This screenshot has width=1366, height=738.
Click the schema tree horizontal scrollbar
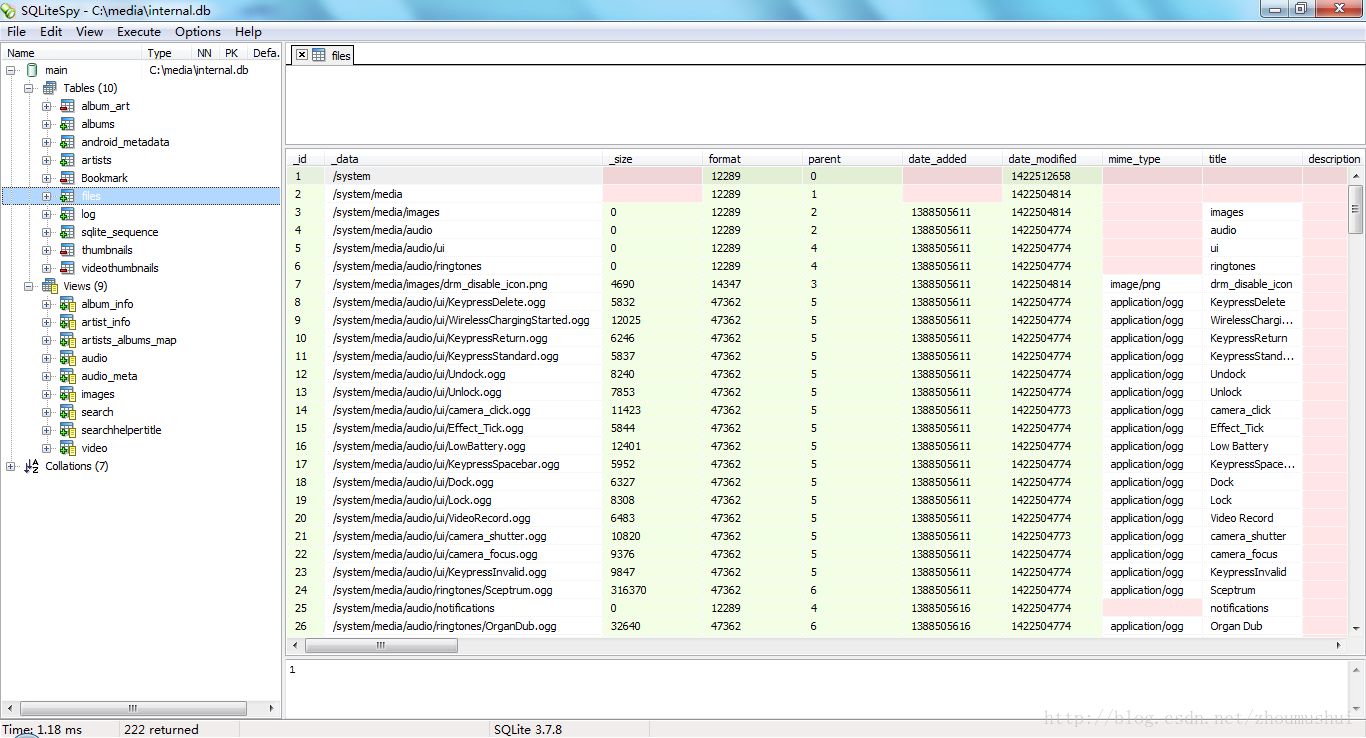tap(133, 708)
